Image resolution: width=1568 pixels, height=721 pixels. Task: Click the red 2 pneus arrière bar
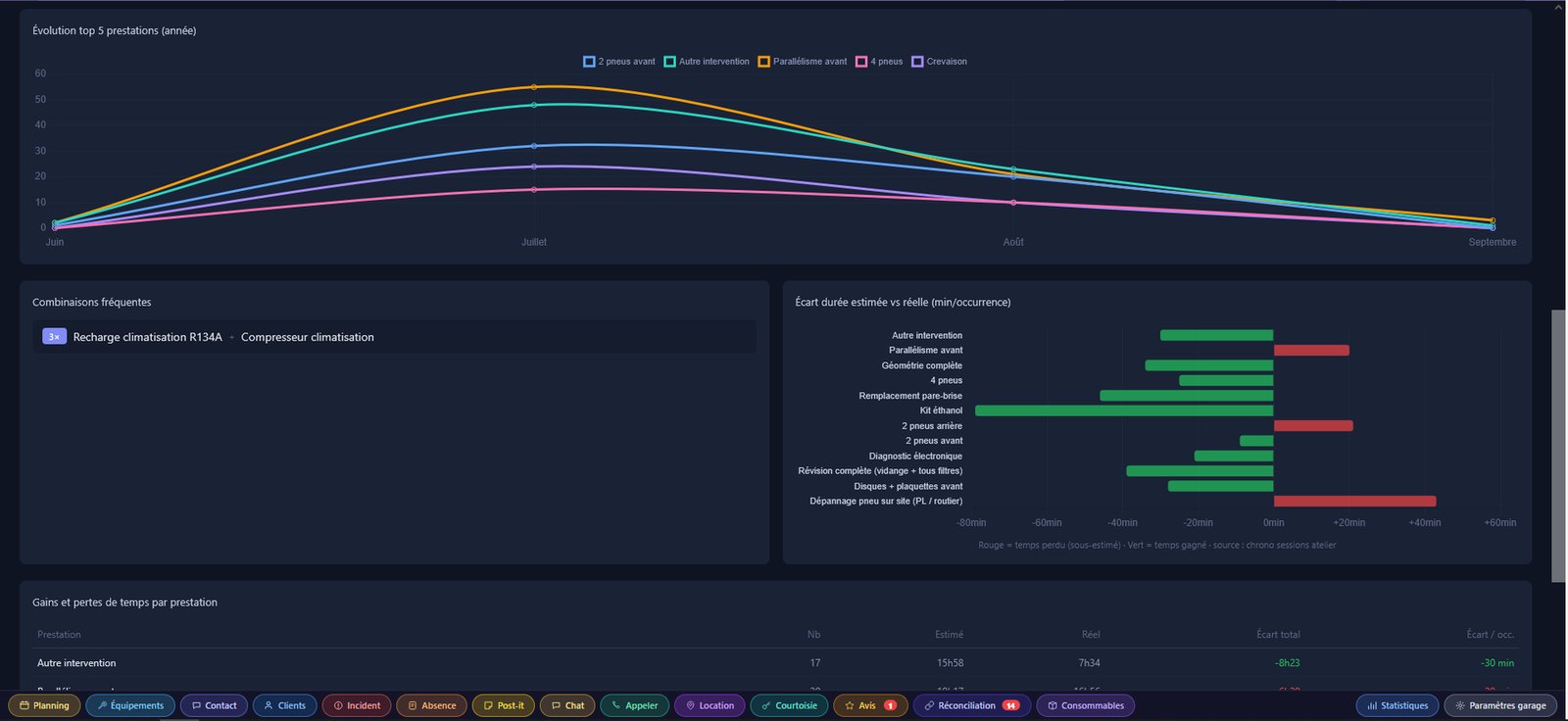[1313, 426]
